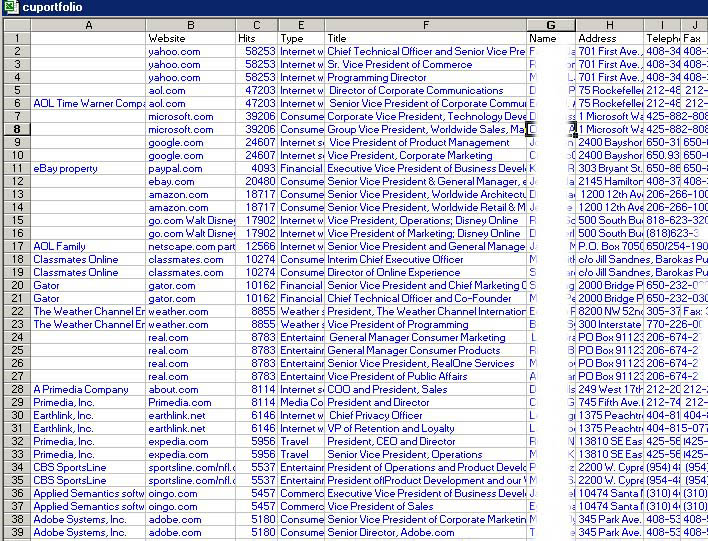Select hits value 12566
Screen dimensions: 708x541
pyautogui.click(x=256, y=247)
